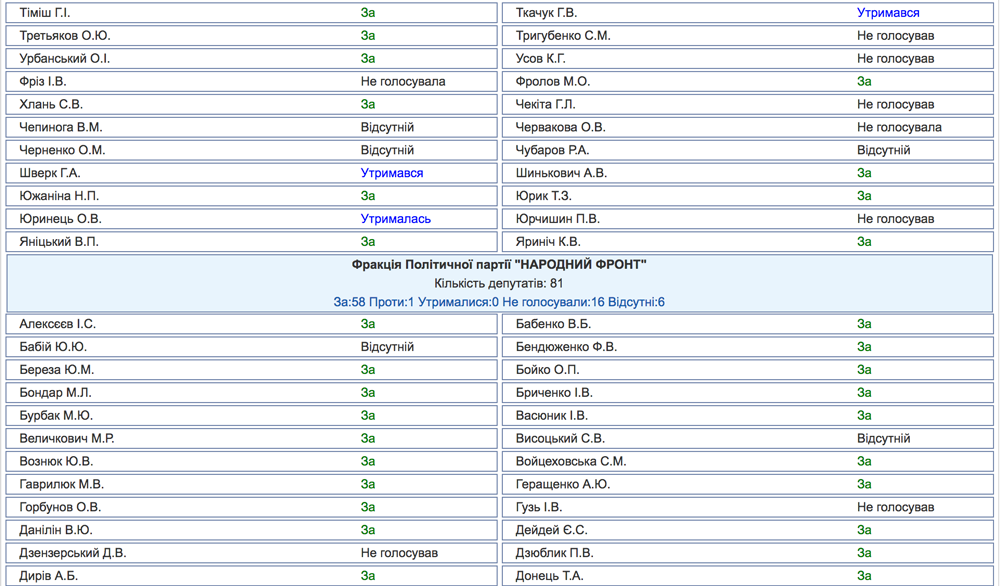Screen dimensions: 1000x586
Task: Select the Червакова О.В. row
Action: (x=747, y=128)
